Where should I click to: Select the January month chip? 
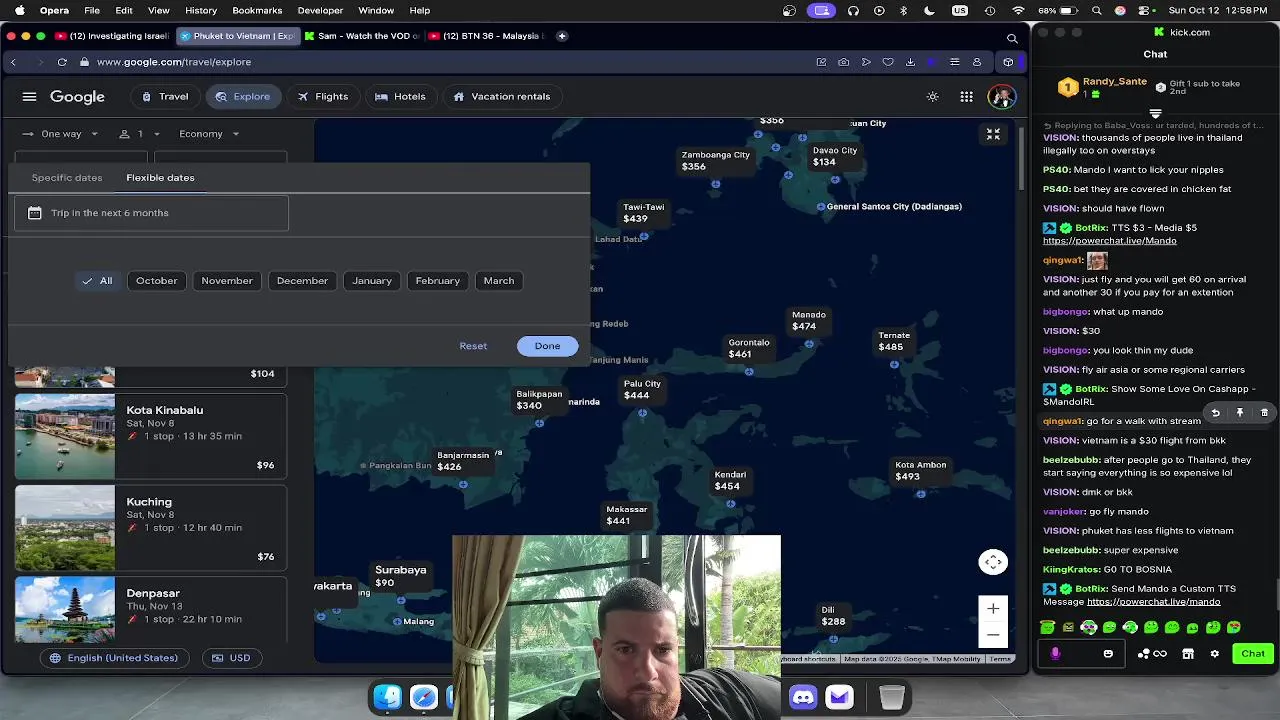click(372, 281)
